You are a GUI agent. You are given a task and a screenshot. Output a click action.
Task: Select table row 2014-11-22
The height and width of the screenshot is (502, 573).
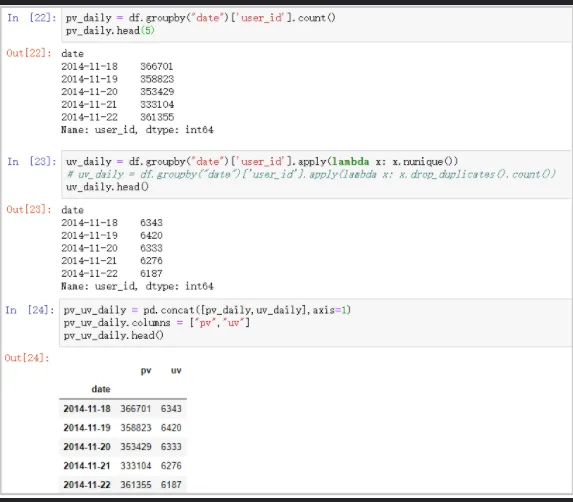123,484
